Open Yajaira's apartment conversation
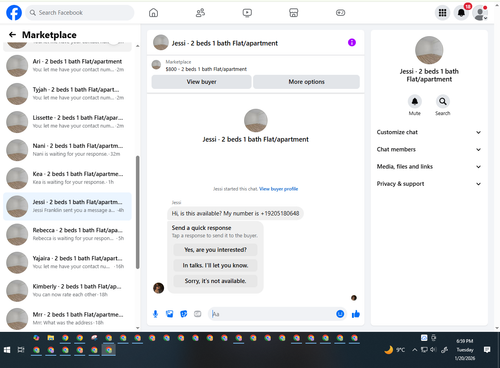Screen dimensions: 500x368 pos(67,262)
